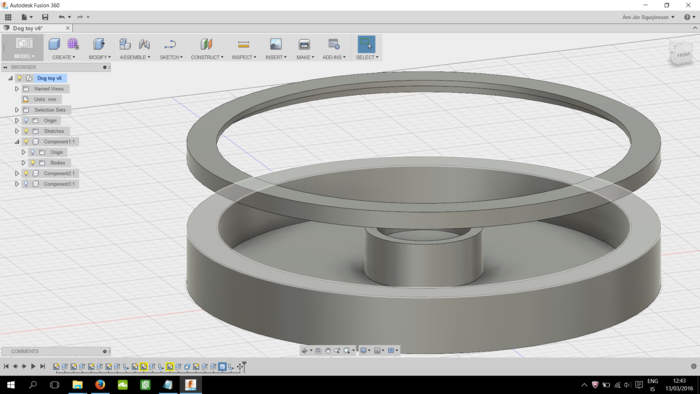This screenshot has height=394, width=700.
Task: Toggle visibility bulb of Component1:1
Action: pyautogui.click(x=26, y=141)
